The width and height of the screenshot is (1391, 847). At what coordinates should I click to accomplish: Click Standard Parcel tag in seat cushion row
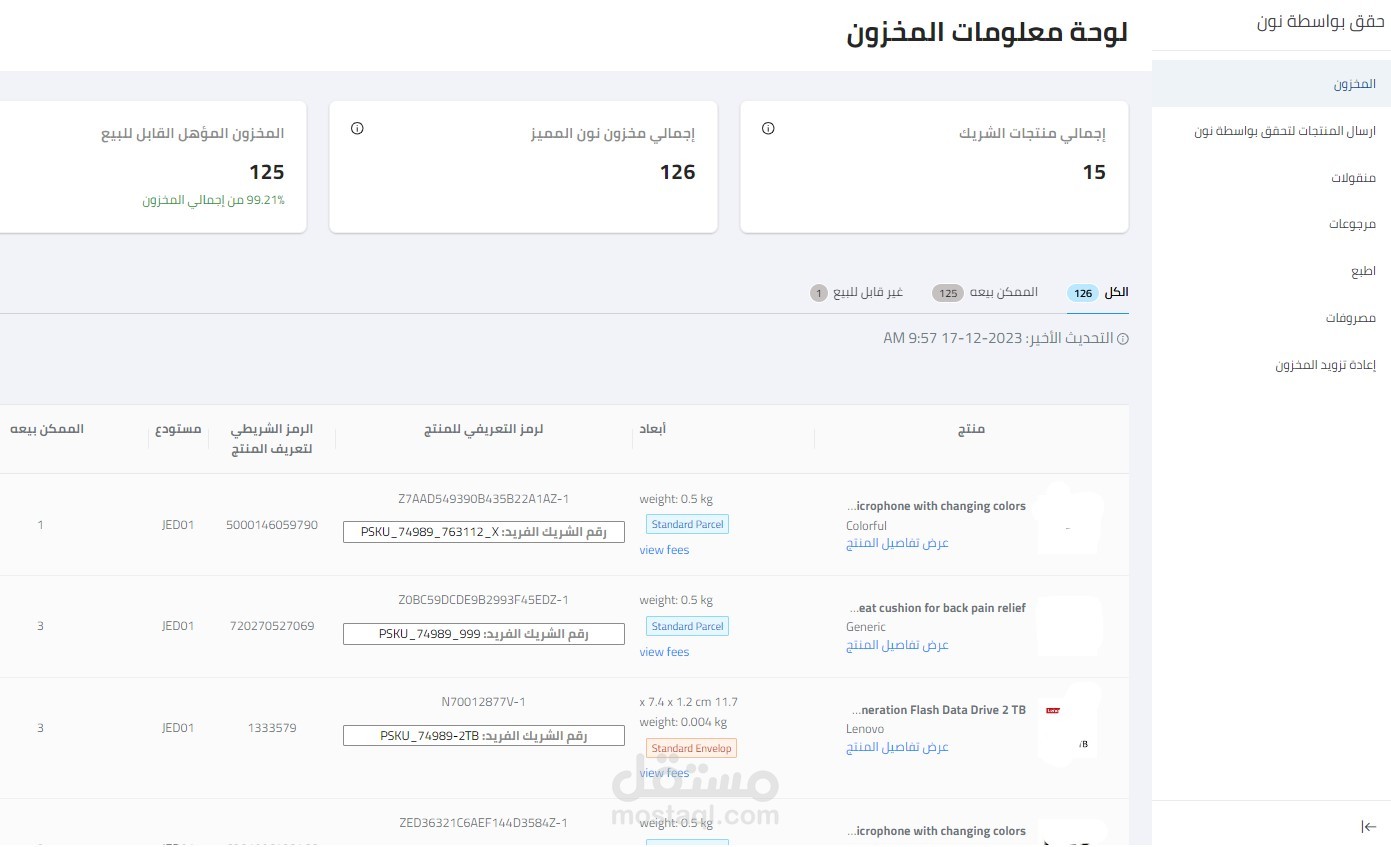(x=687, y=626)
